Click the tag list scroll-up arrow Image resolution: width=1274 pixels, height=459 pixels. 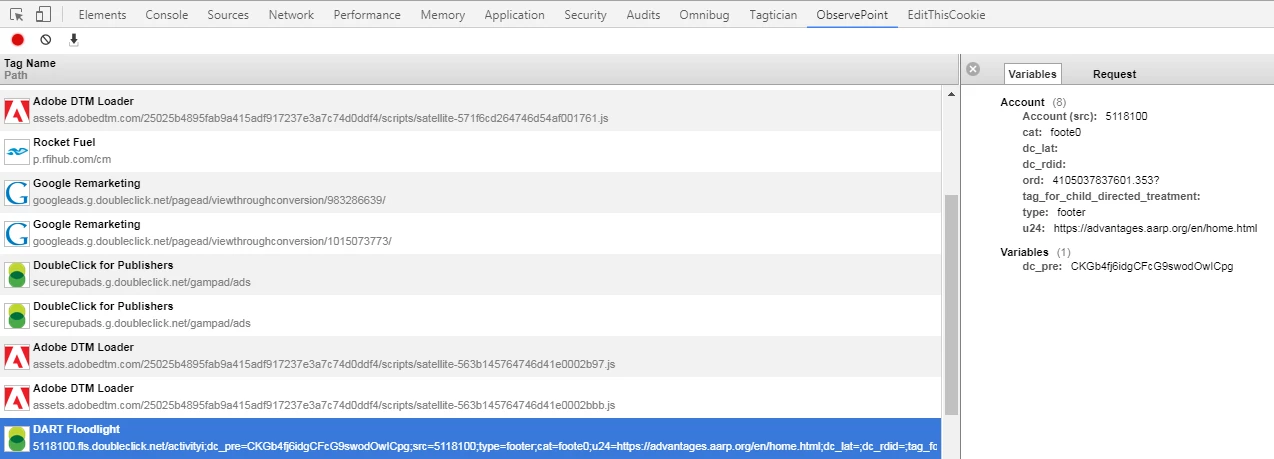coord(951,94)
